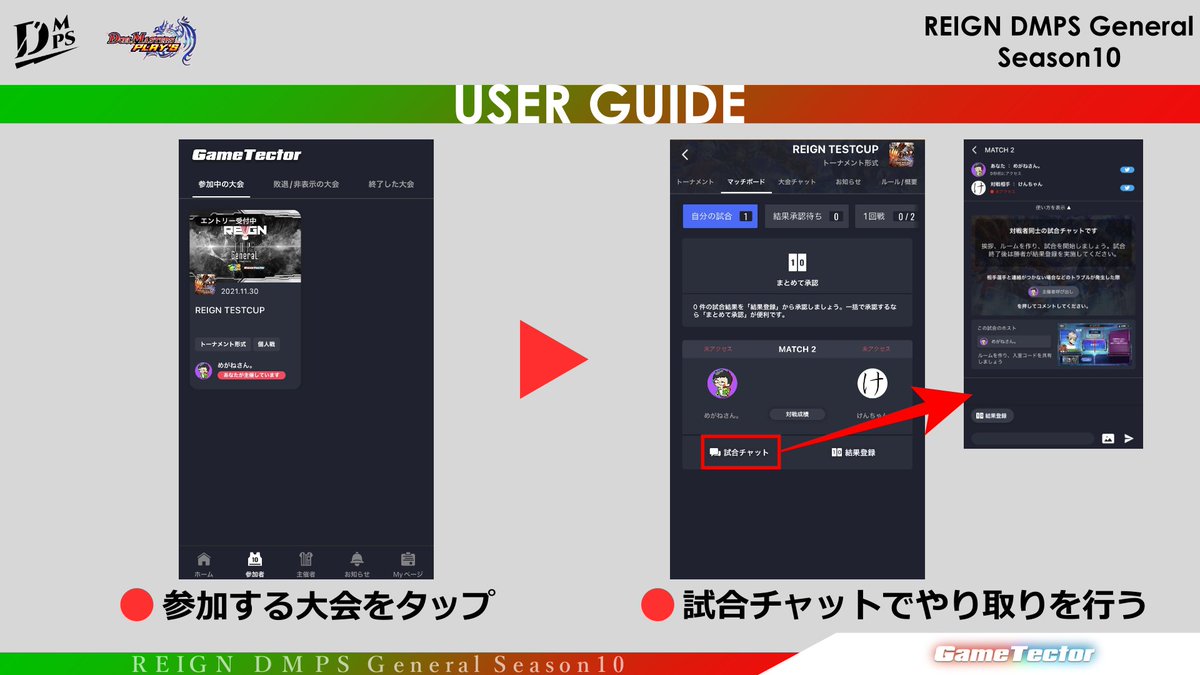Click the GameTector logo in the app header

(246, 155)
